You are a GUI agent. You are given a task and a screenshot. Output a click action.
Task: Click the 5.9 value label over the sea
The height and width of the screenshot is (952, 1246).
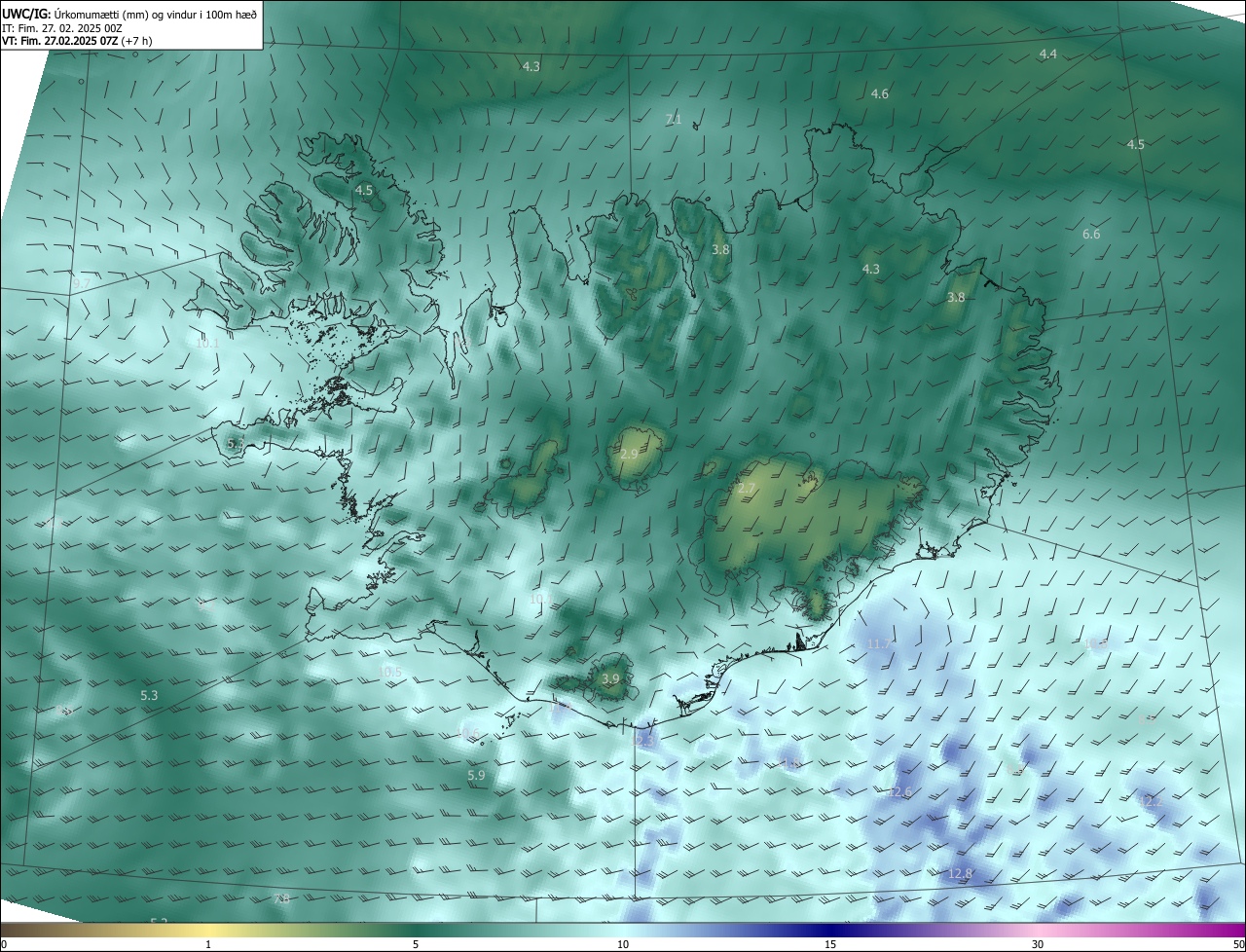point(476,776)
